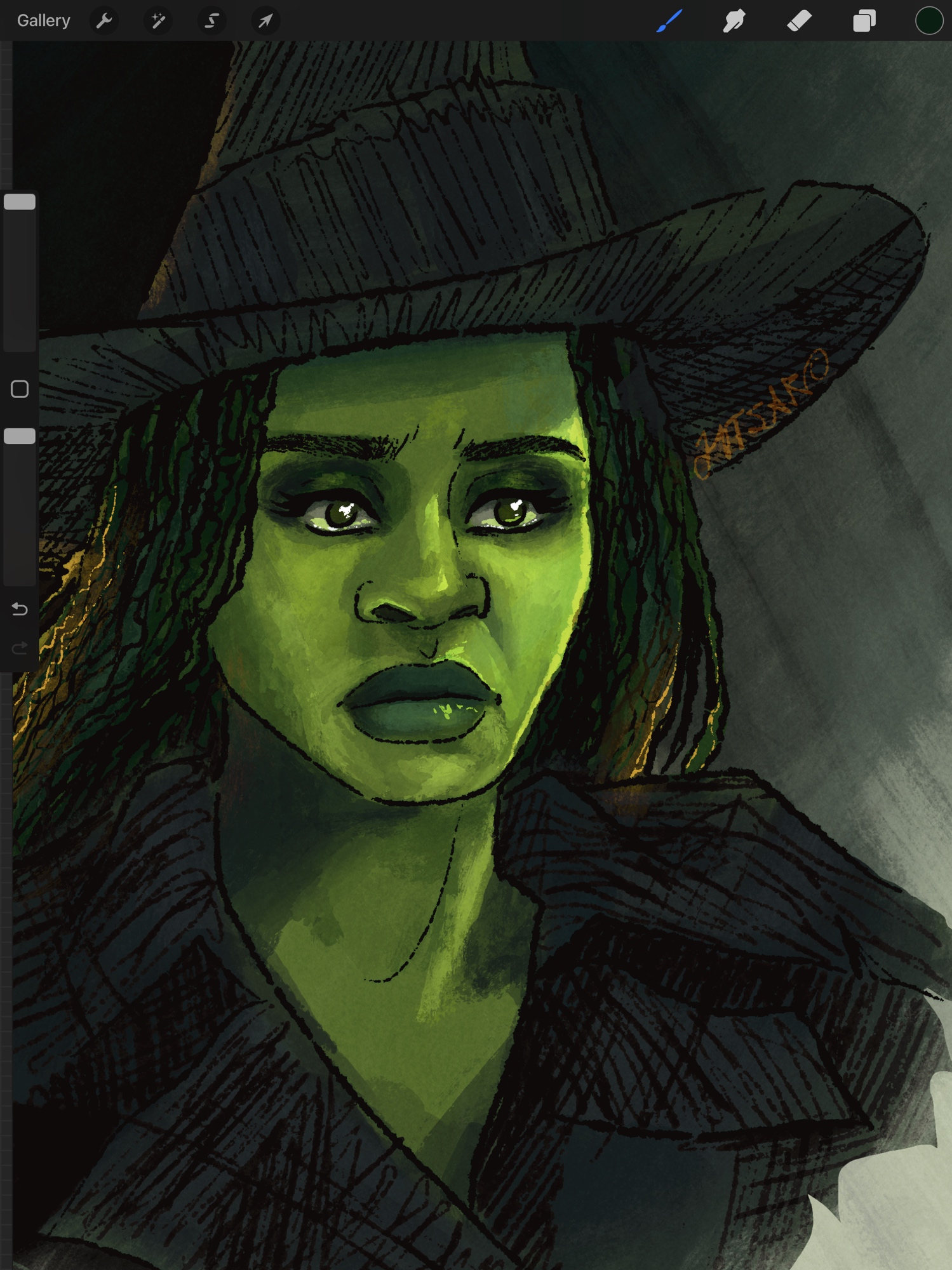
Task: Select the Smudge tool
Action: [734, 21]
